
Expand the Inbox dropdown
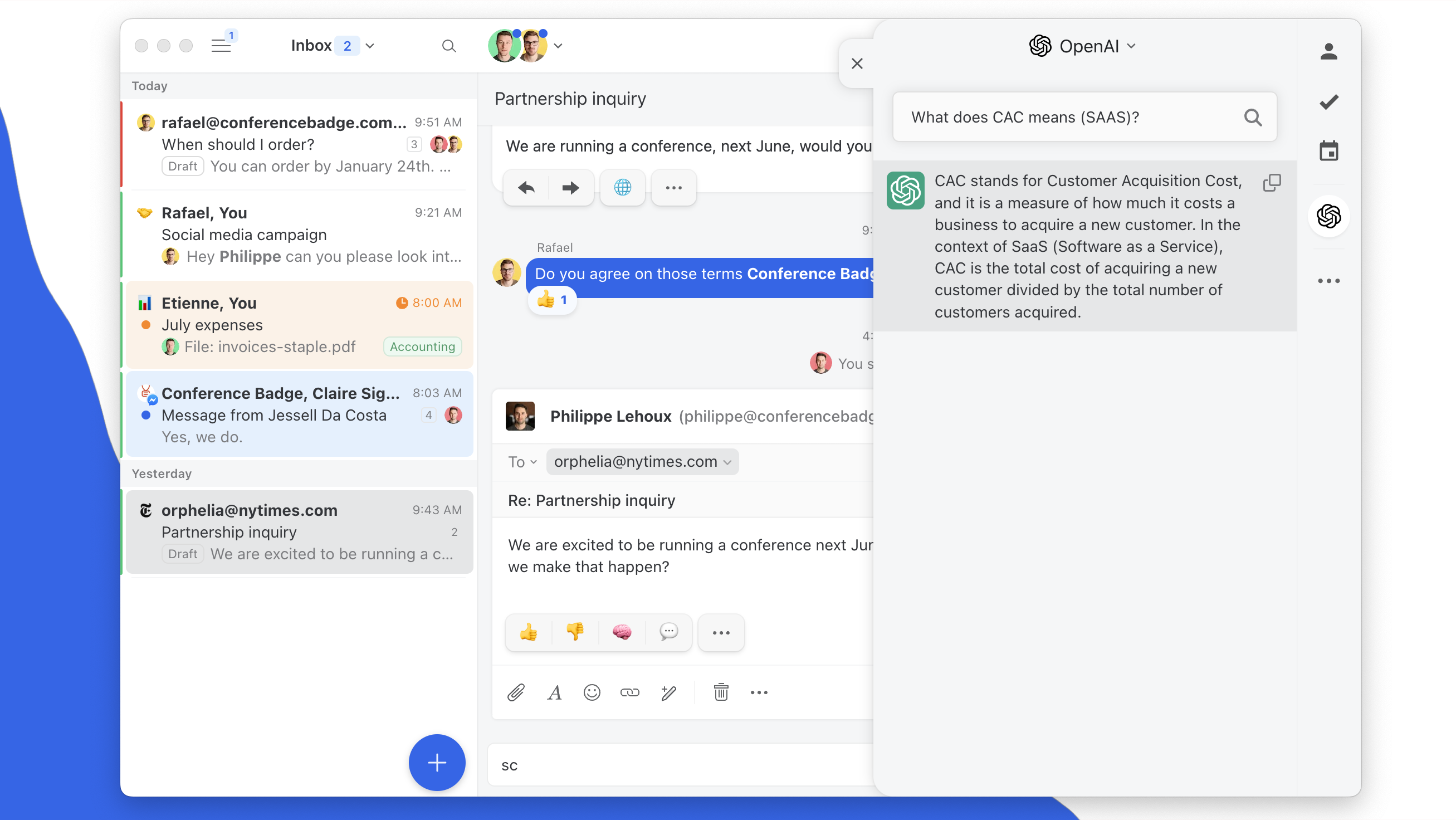370,46
